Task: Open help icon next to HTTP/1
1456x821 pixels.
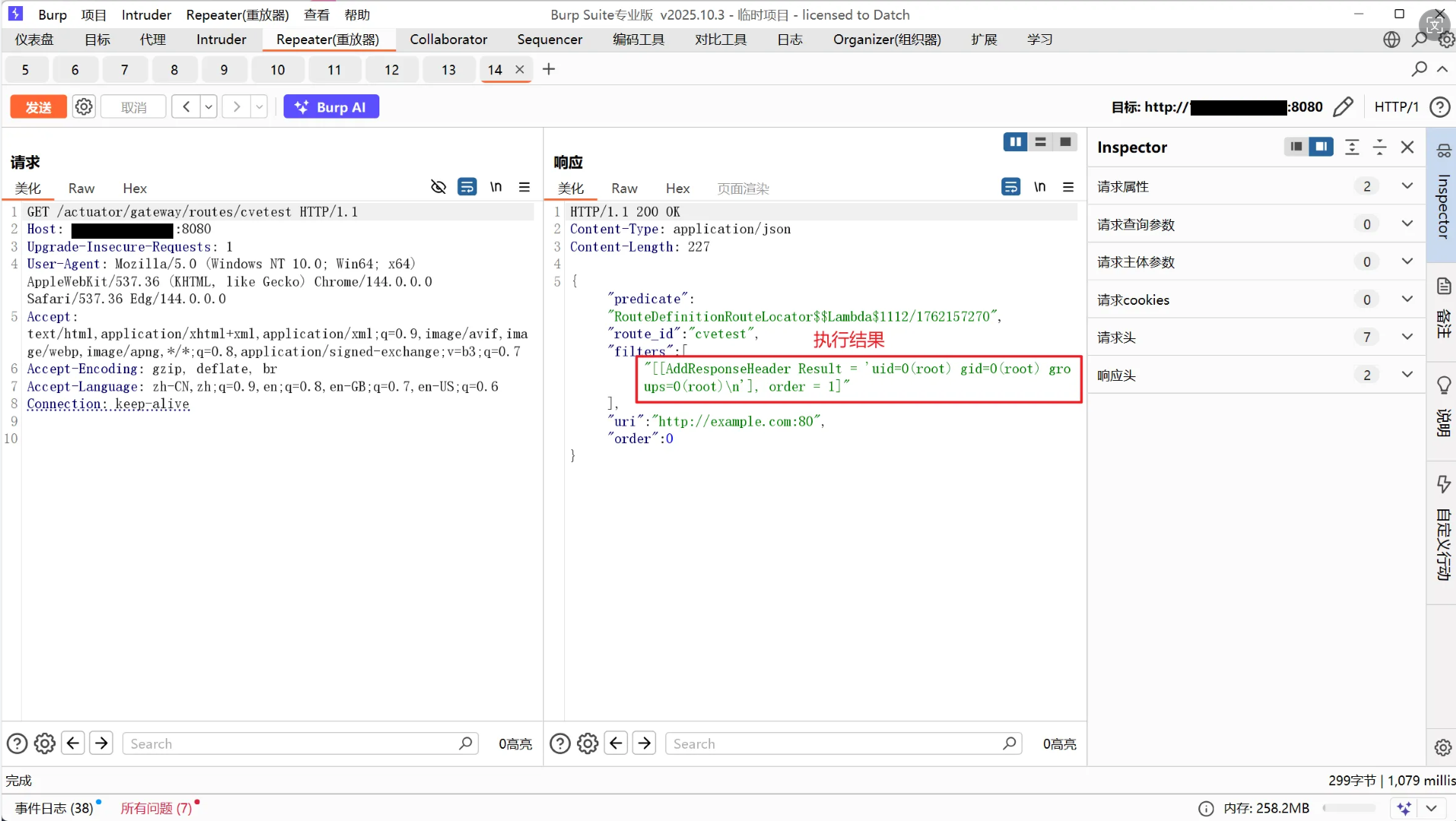Action: point(1439,107)
